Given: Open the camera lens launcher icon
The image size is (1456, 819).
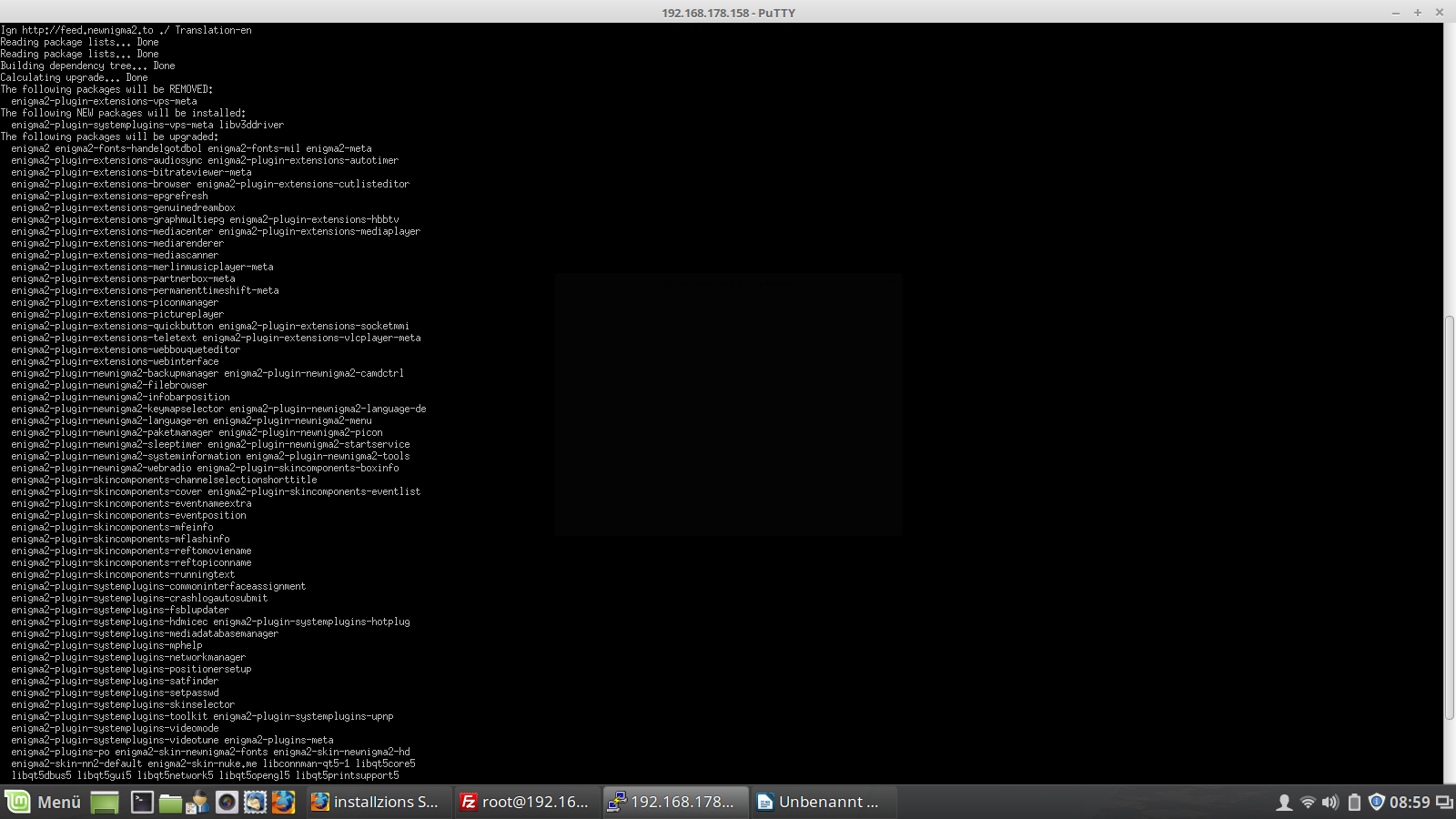Looking at the screenshot, I should click(227, 802).
